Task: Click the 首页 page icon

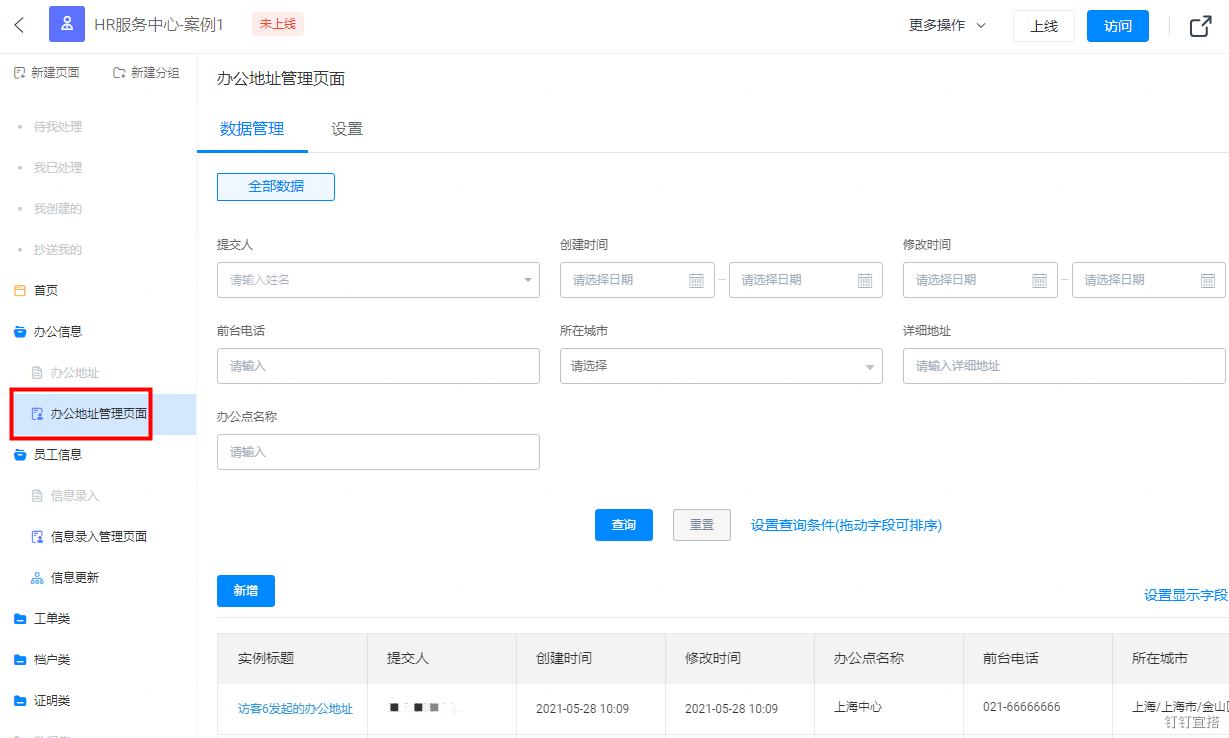Action: pyautogui.click(x=19, y=291)
